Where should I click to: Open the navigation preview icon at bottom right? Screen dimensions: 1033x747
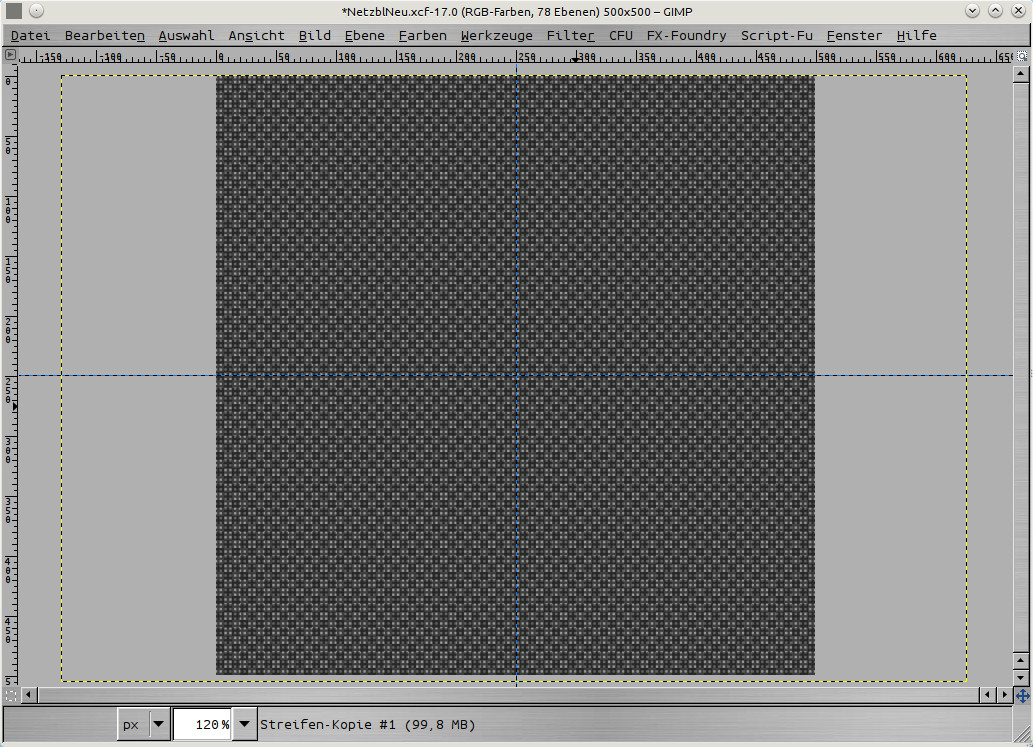tap(1021, 694)
